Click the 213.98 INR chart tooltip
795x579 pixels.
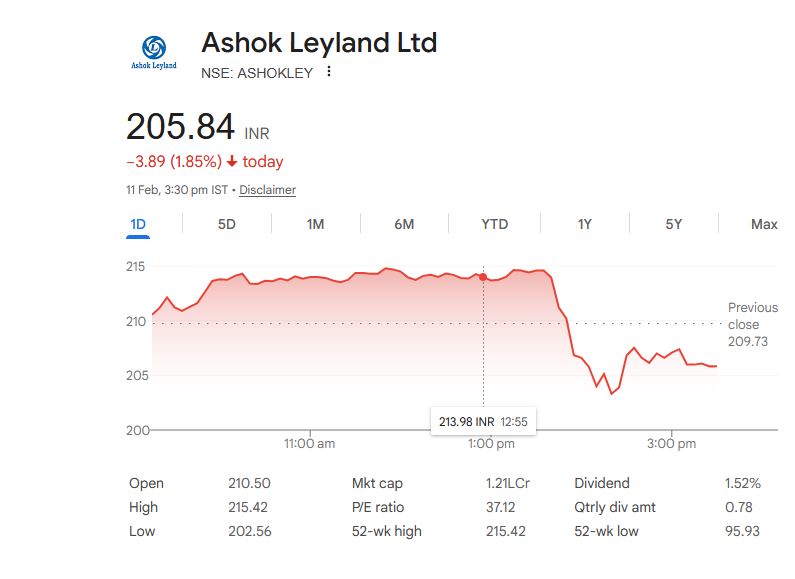tap(483, 422)
